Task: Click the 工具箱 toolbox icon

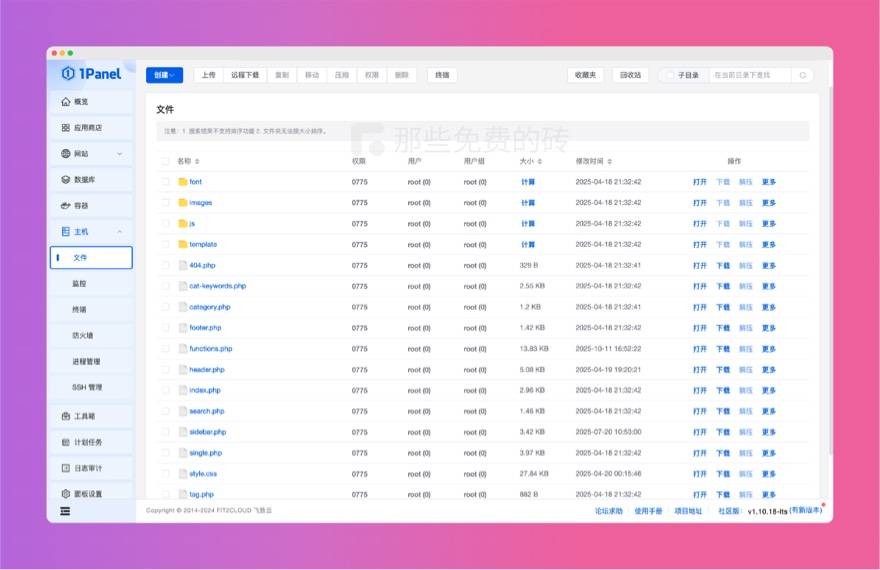Action: pos(66,416)
